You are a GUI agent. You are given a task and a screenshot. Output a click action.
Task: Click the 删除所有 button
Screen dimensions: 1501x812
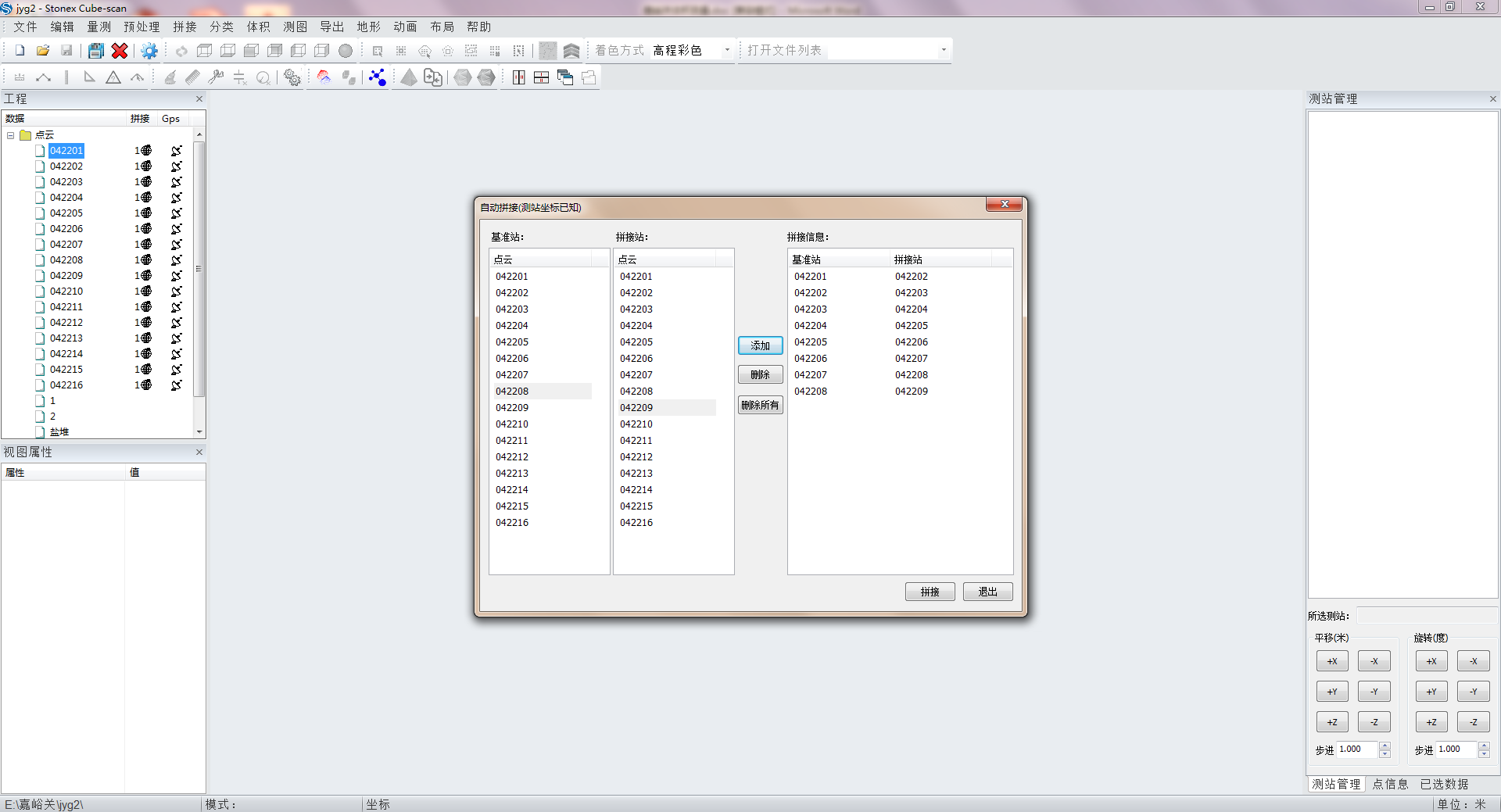(x=760, y=405)
